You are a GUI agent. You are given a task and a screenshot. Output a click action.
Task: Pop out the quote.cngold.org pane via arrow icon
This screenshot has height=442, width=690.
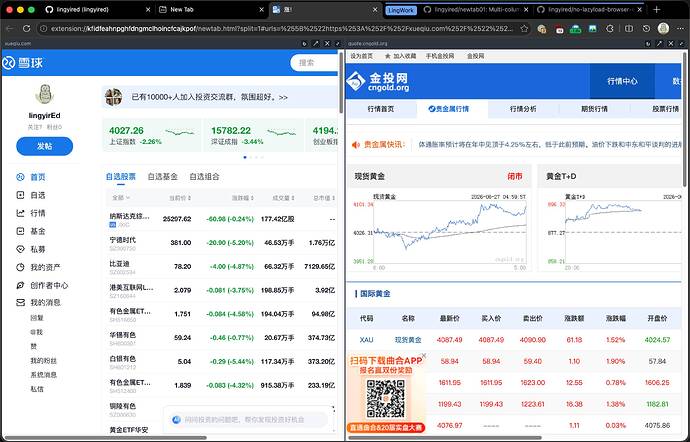659,44
